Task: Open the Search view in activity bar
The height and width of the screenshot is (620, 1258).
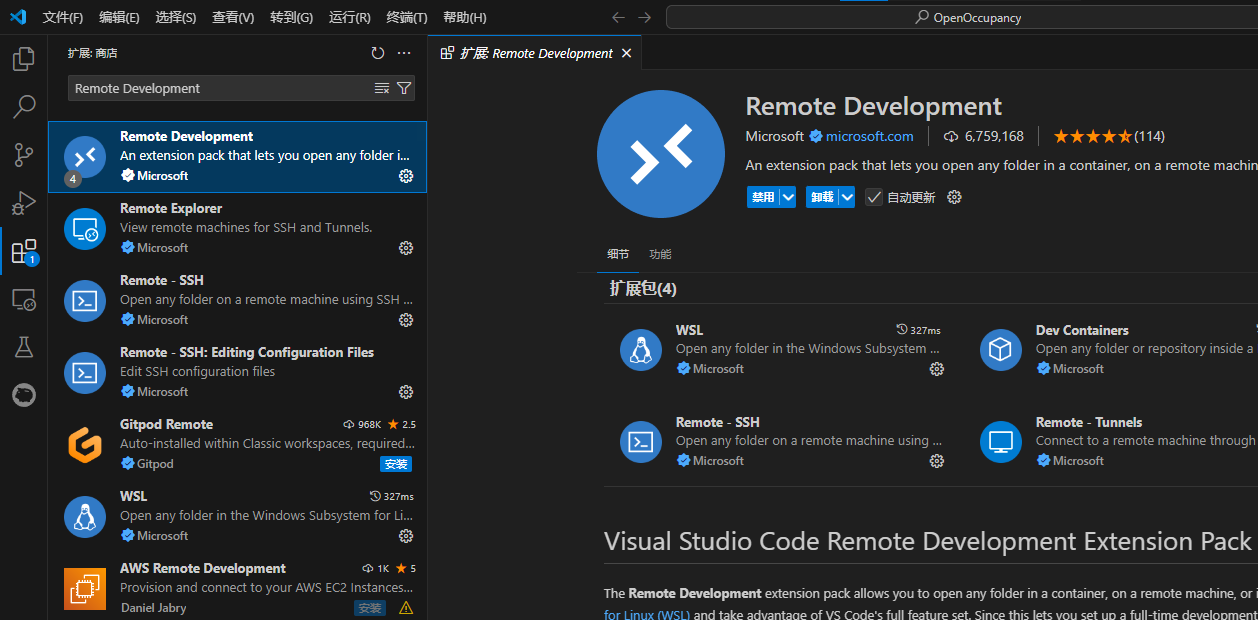Action: click(23, 107)
